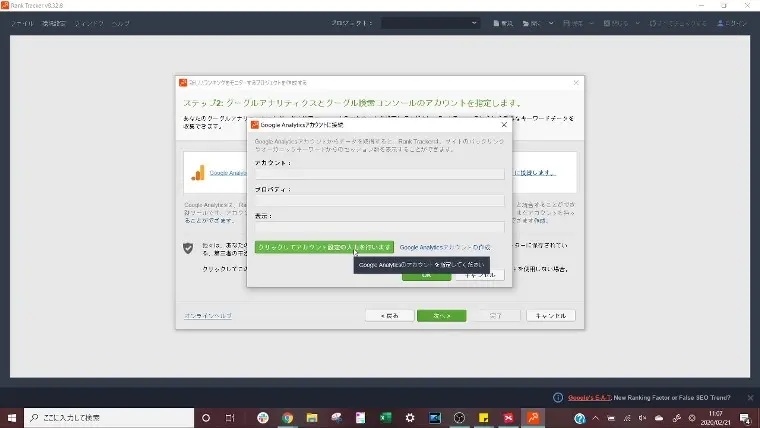Image resolution: width=760 pixels, height=428 pixels.
Task: Close the Google Analytics connection dialog
Action: point(503,125)
